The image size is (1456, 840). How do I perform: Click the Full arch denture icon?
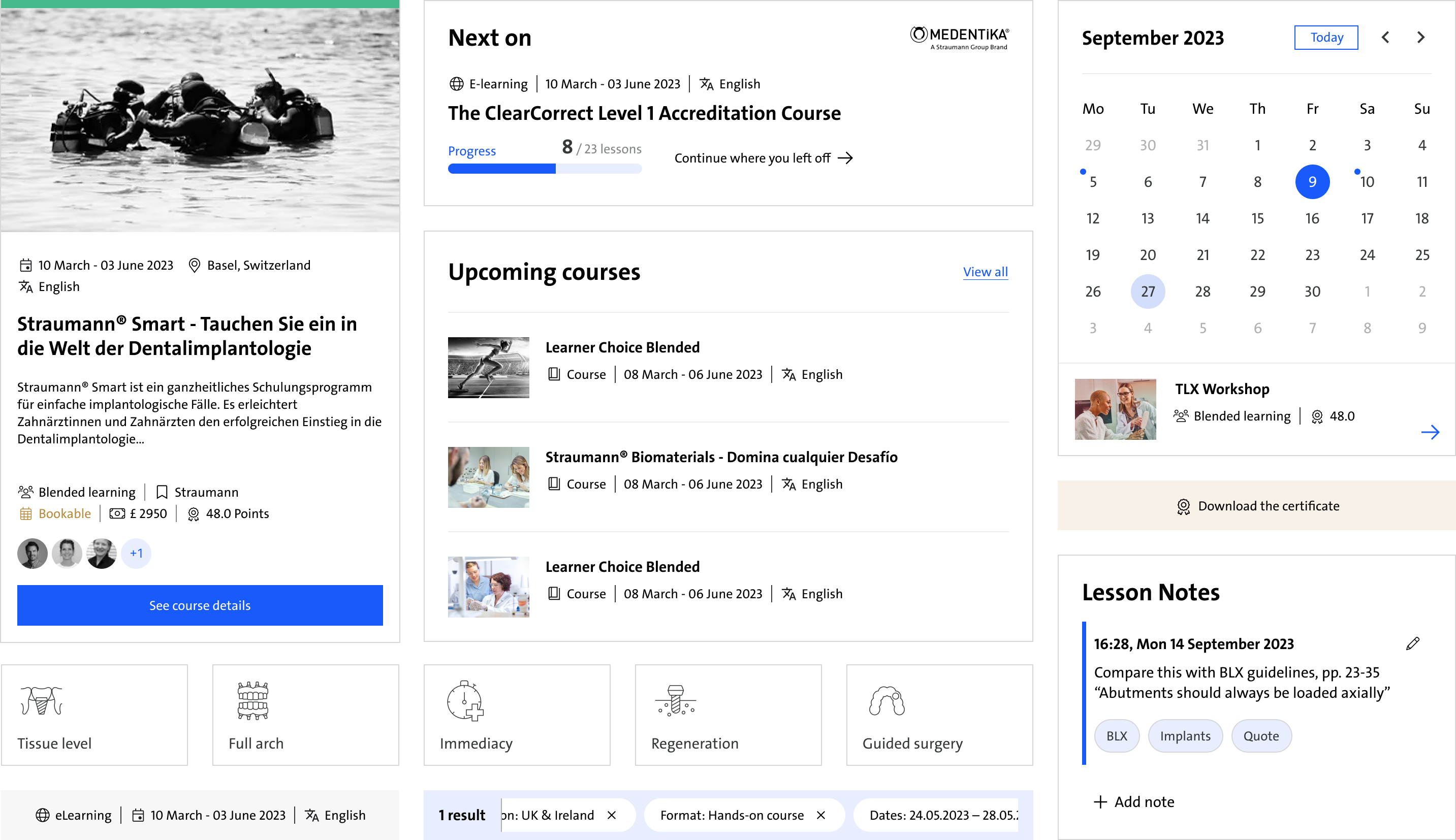click(x=253, y=700)
